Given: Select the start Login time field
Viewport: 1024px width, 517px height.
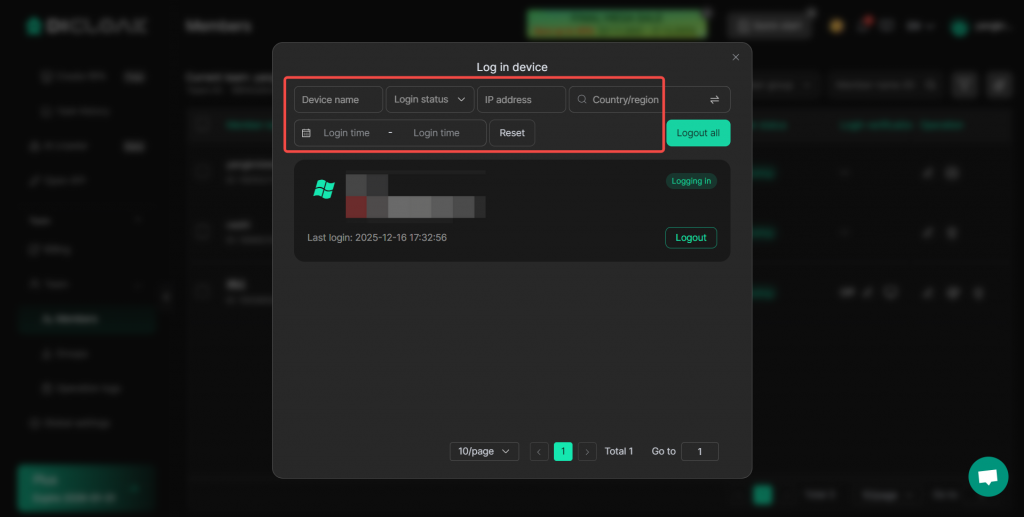Looking at the screenshot, I should click(x=347, y=133).
